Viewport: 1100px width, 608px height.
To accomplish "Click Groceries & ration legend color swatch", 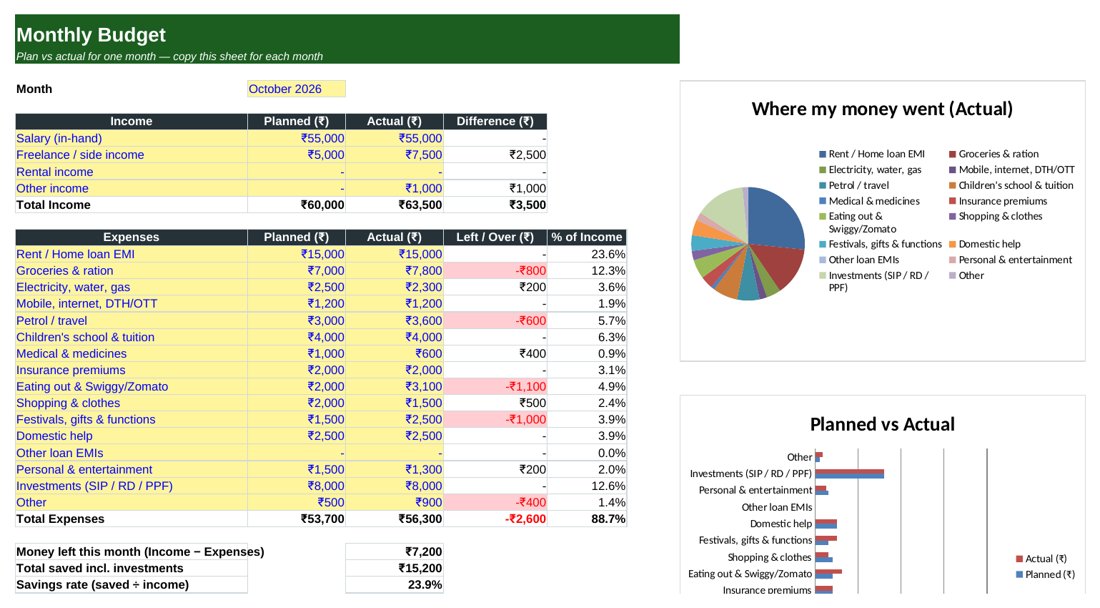I will (x=953, y=154).
